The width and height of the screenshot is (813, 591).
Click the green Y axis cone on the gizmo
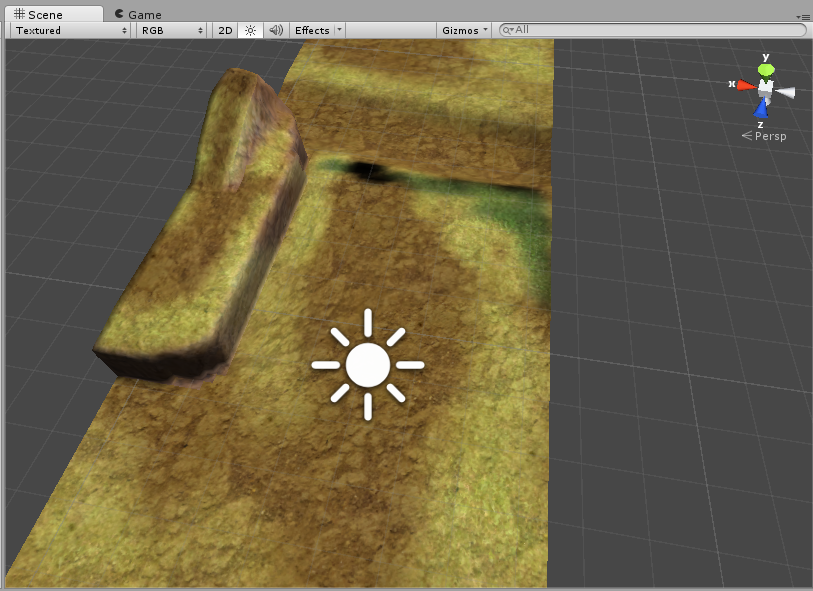point(765,68)
